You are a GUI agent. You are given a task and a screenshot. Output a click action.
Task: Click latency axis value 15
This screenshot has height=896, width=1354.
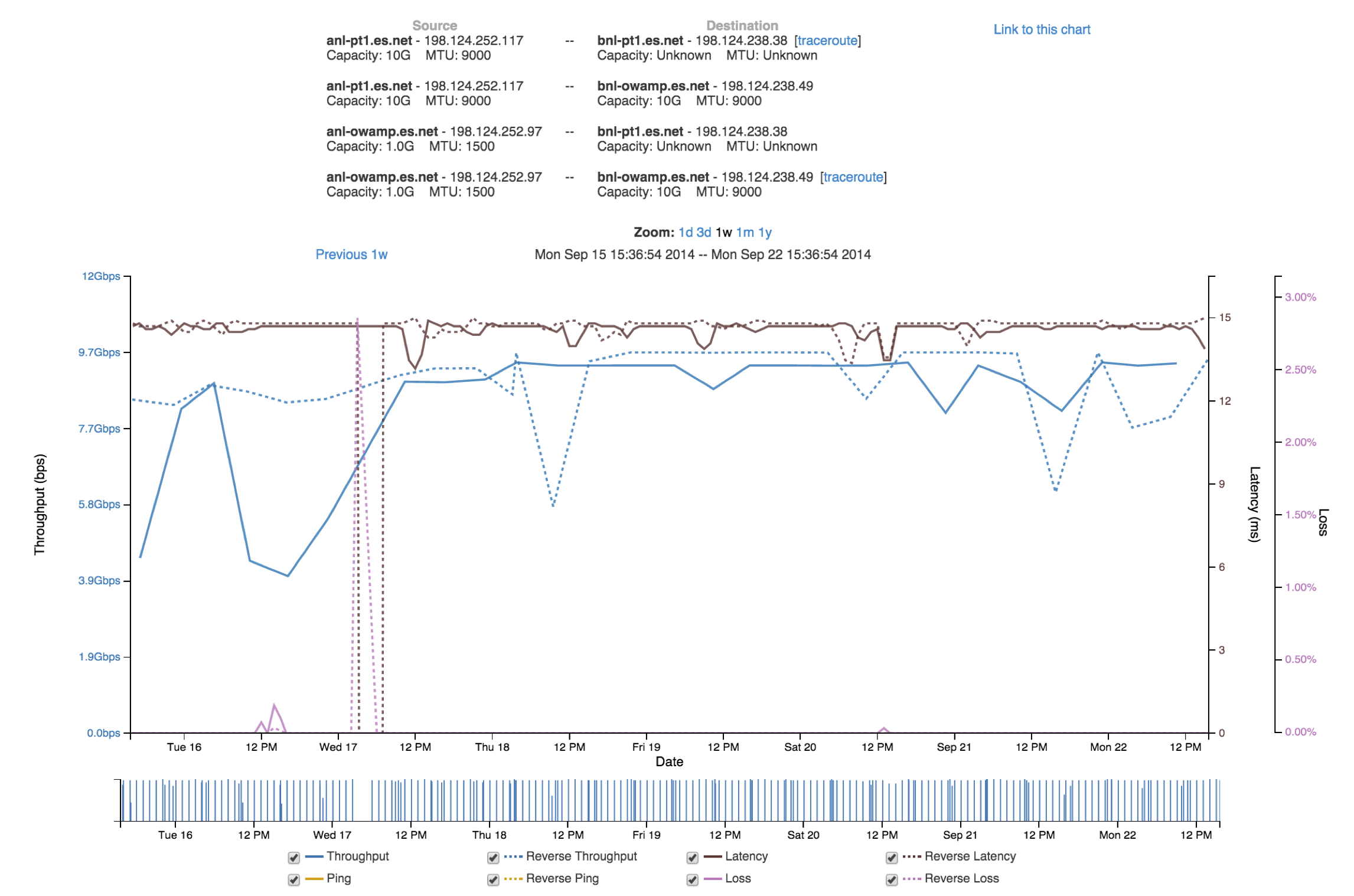click(1225, 318)
